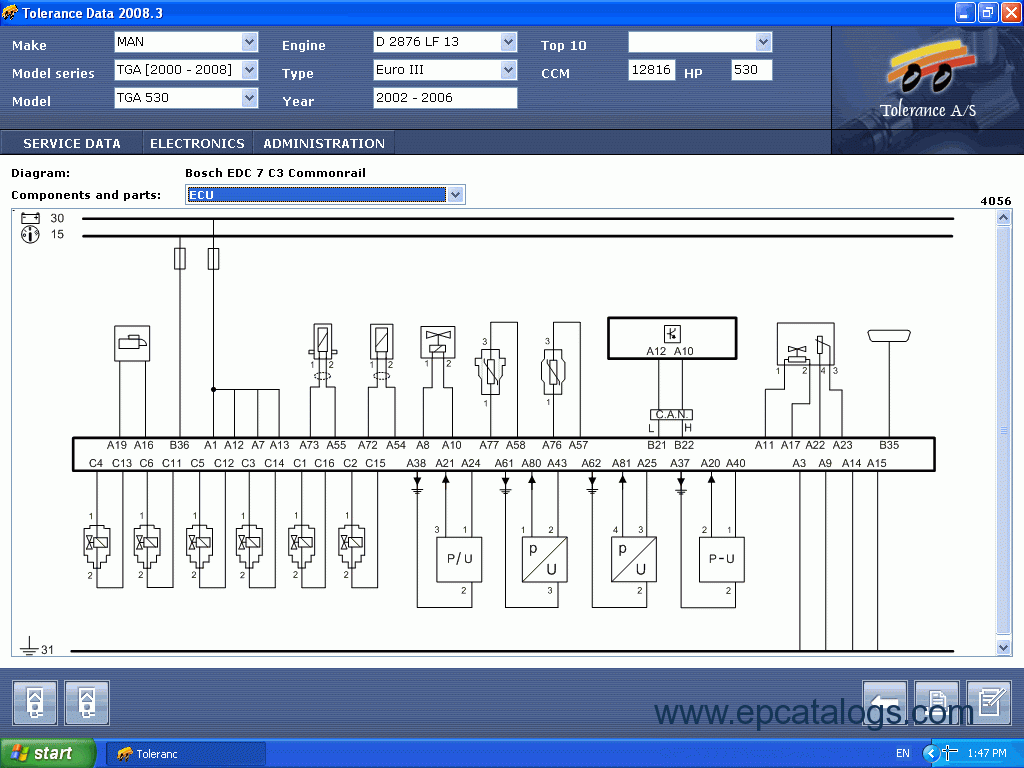Image resolution: width=1024 pixels, height=768 pixels.
Task: Click the Year field showing 2002 - 2006
Action: 445,98
